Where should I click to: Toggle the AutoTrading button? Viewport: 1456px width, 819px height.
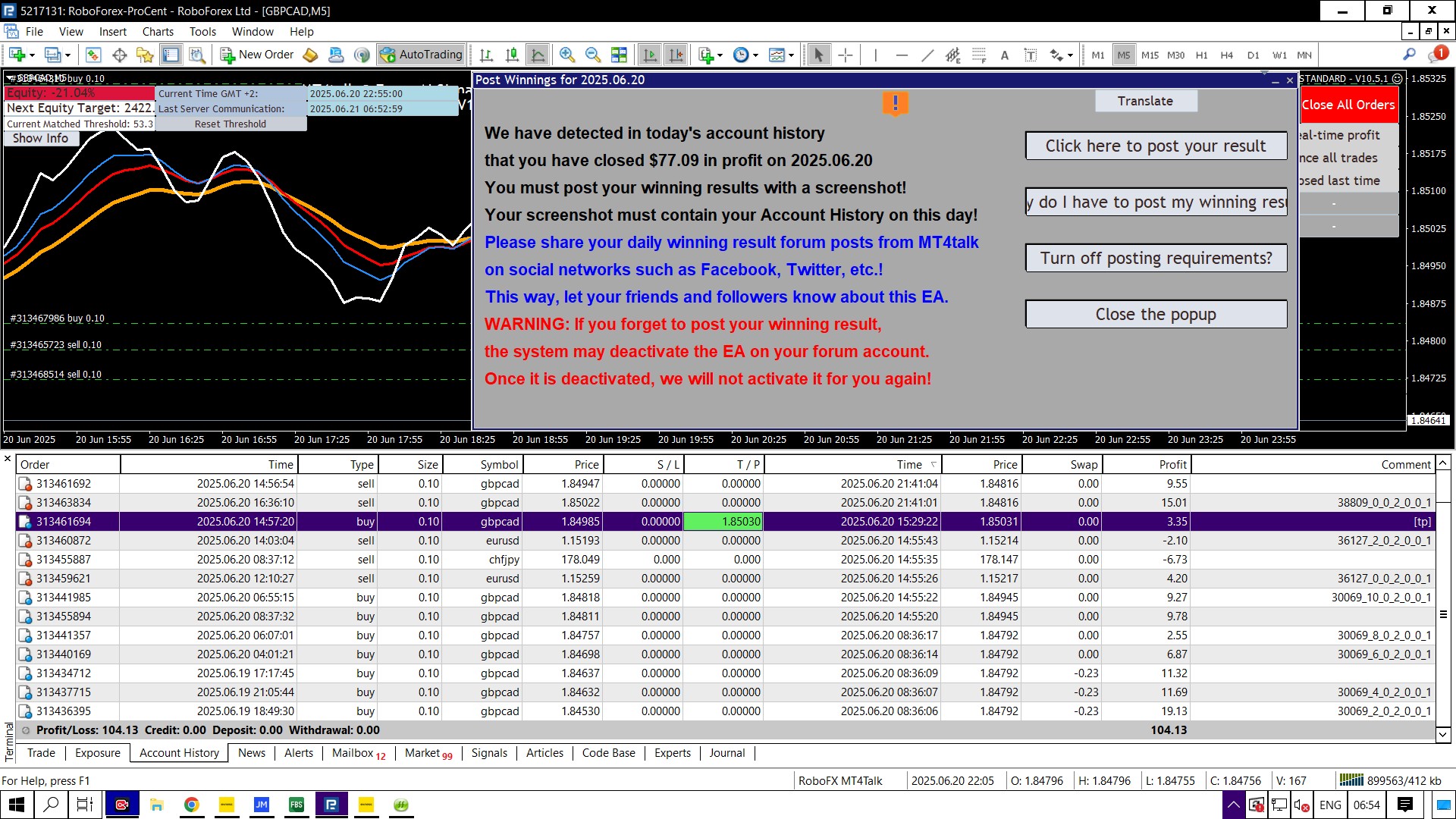click(x=422, y=55)
